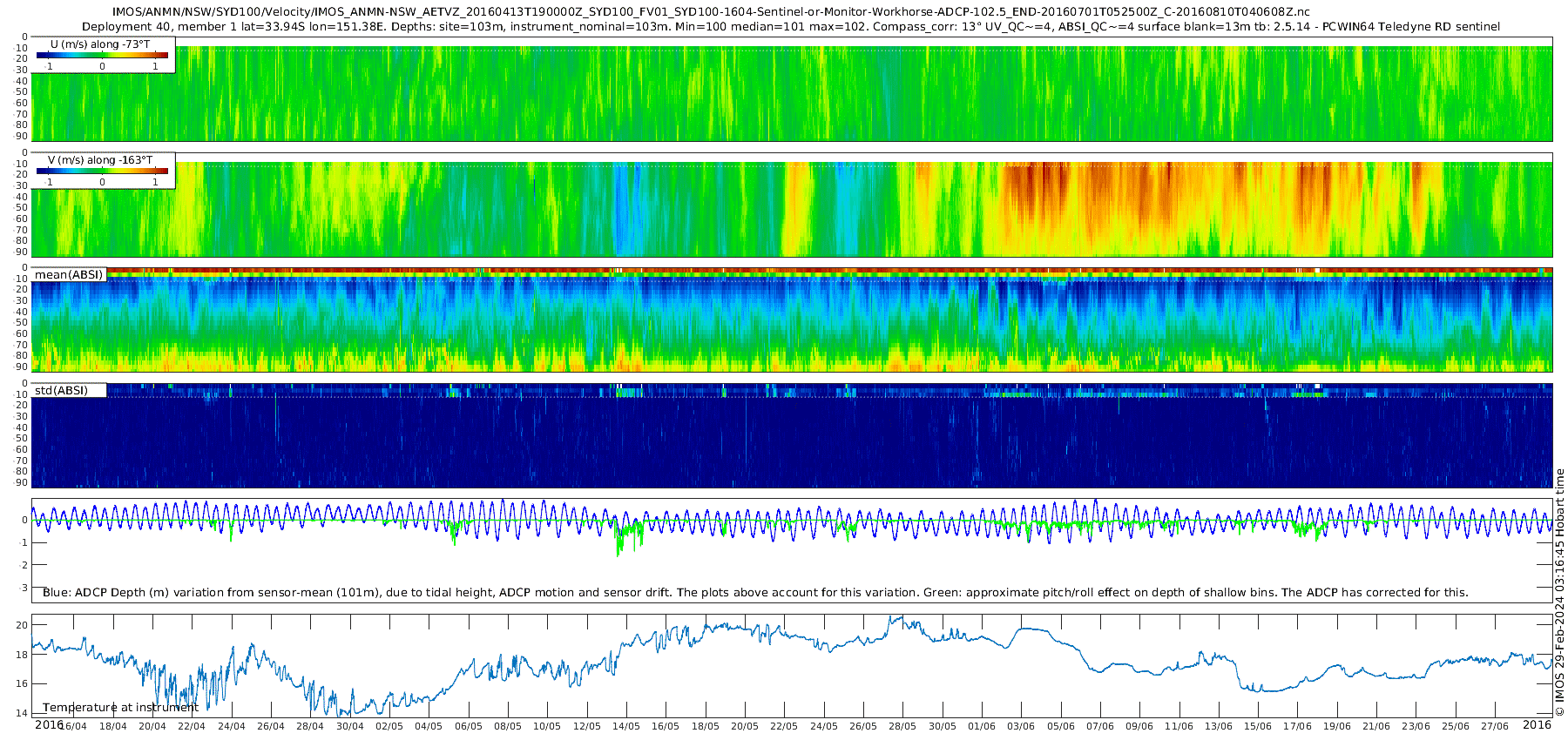This screenshot has height=740, width=1568.
Task: Click the 'V (m/s) along -163°T' label
Action: click(x=100, y=160)
